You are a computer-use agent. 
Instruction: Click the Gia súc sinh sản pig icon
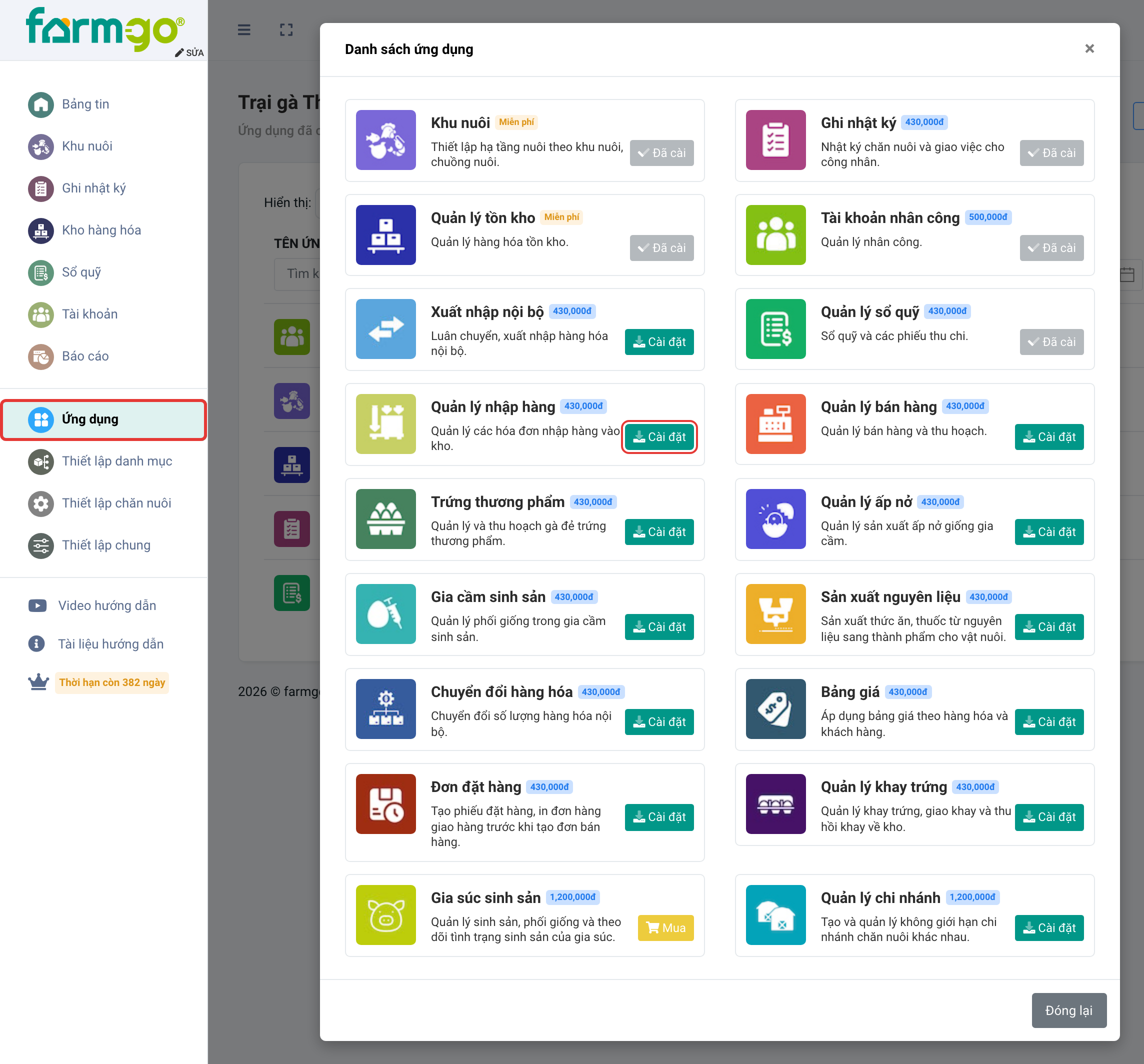coord(385,915)
